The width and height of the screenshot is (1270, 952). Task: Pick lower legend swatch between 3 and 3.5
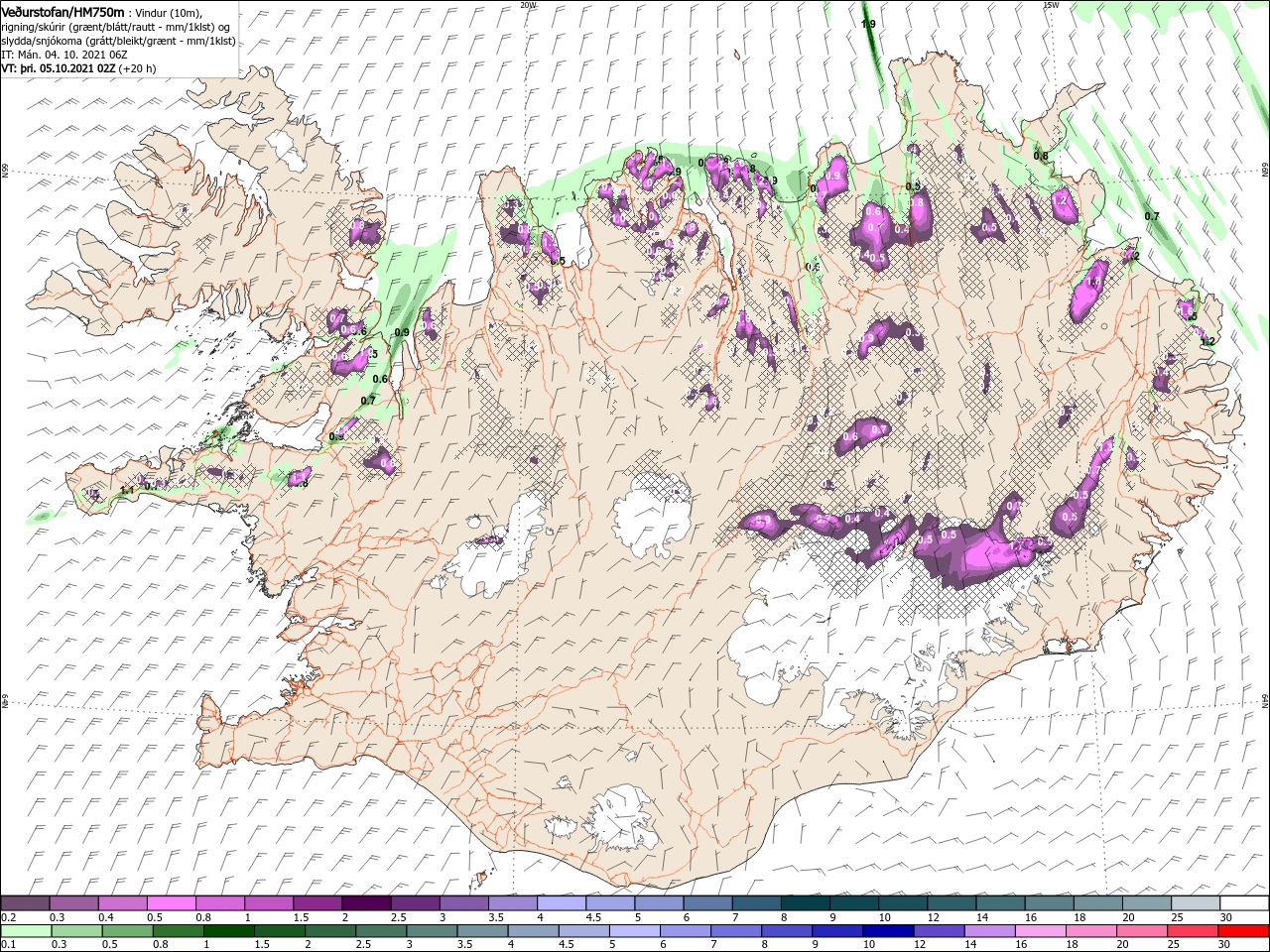click(x=432, y=931)
